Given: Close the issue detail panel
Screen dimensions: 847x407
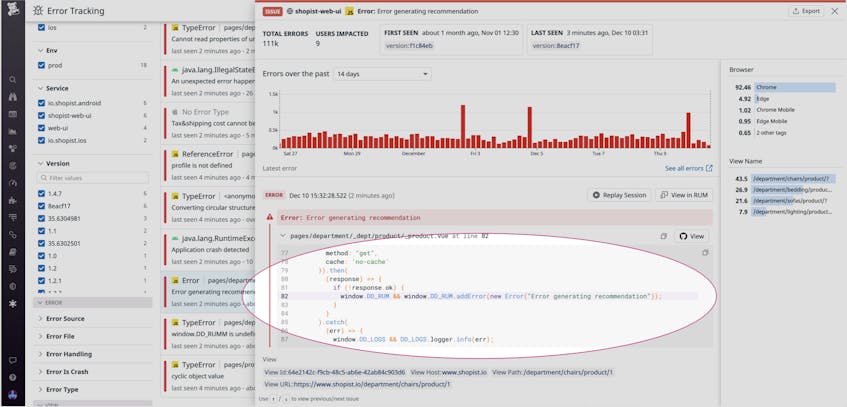Looking at the screenshot, I should pos(835,11).
